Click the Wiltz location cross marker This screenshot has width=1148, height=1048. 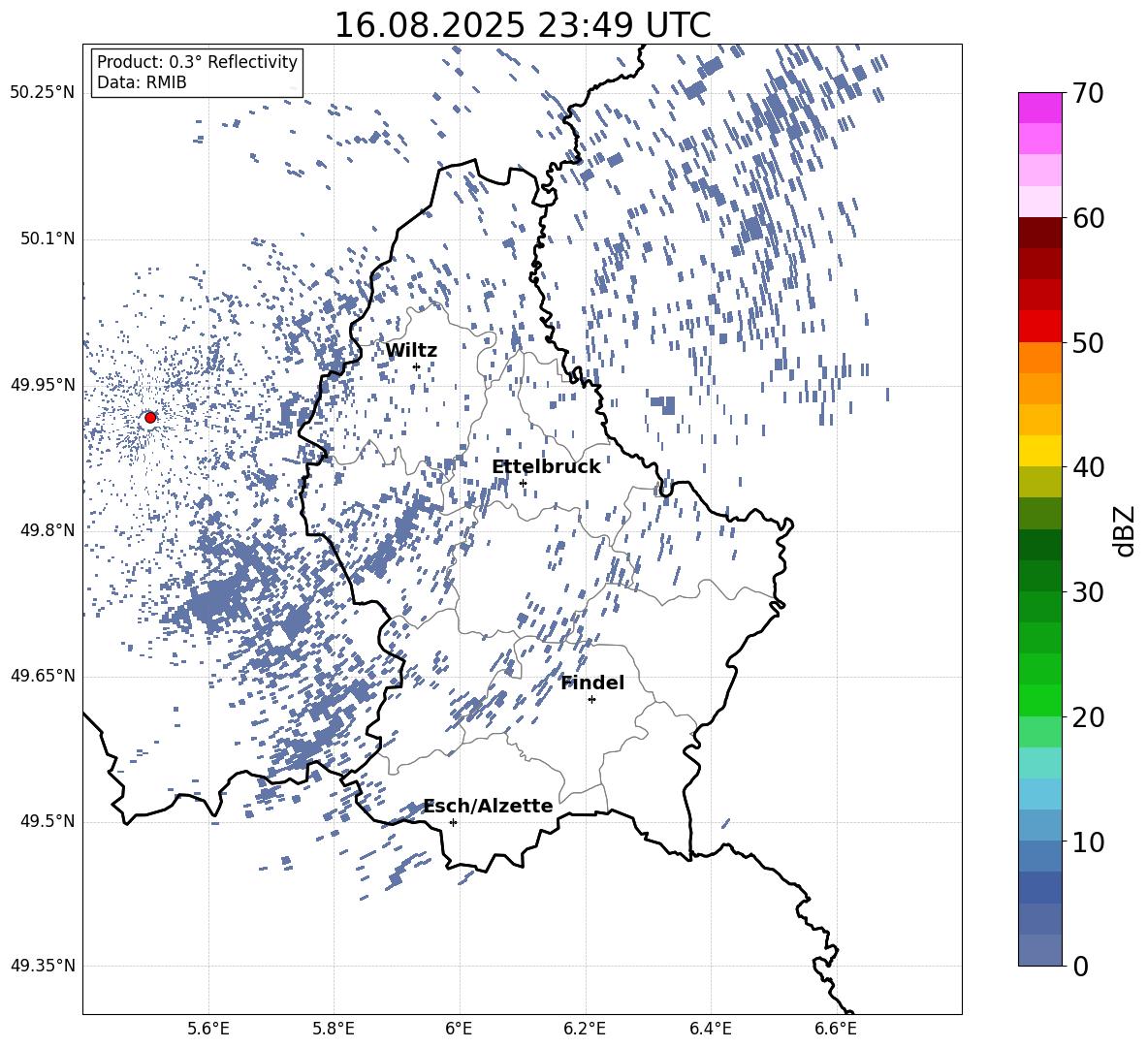[x=417, y=366]
